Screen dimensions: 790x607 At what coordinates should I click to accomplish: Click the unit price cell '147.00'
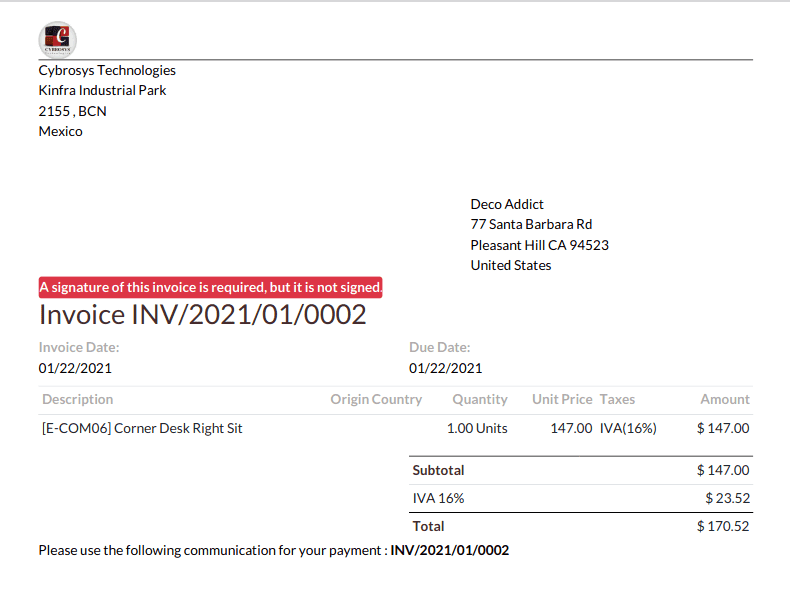coord(571,428)
